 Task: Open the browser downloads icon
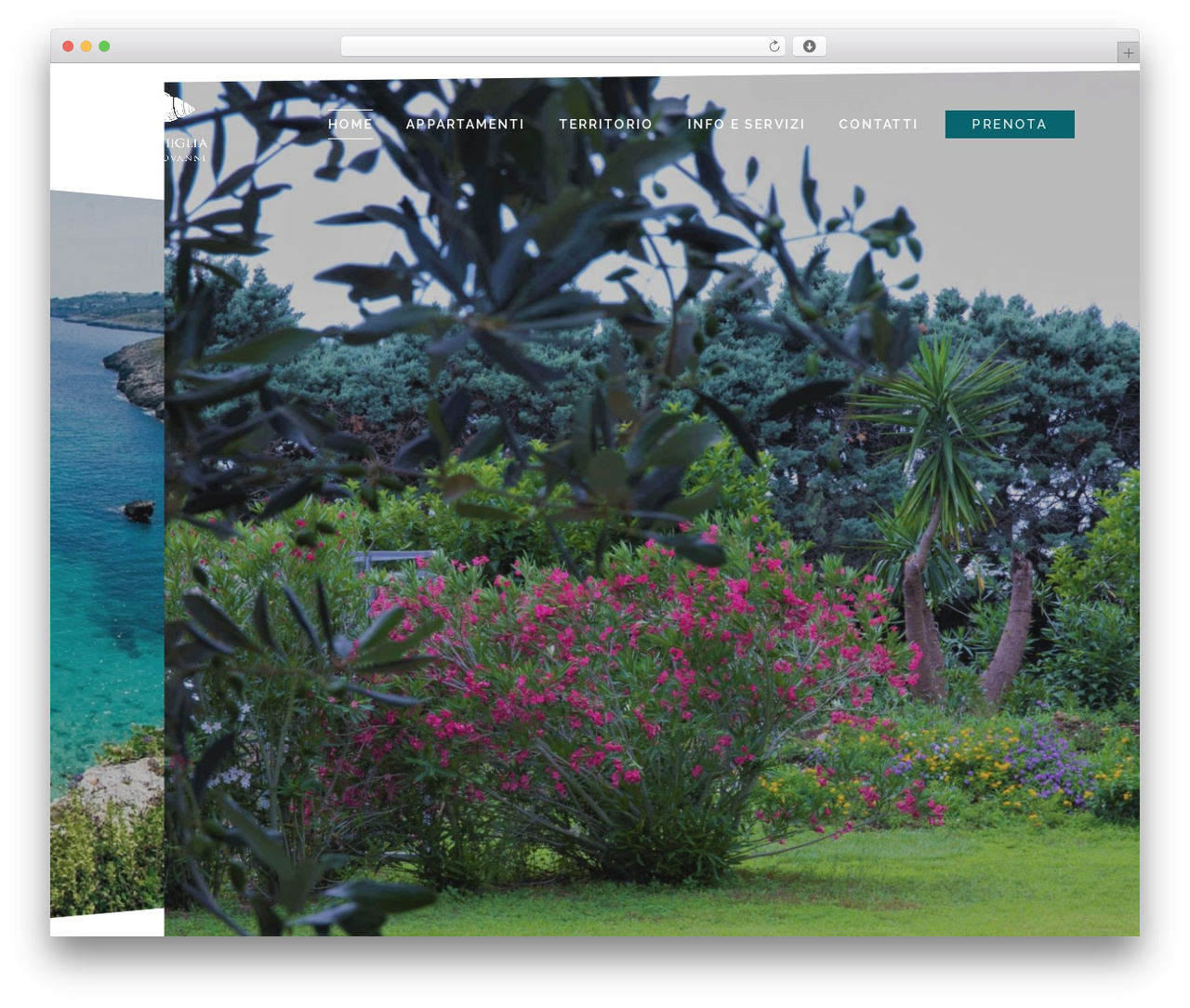[x=809, y=46]
